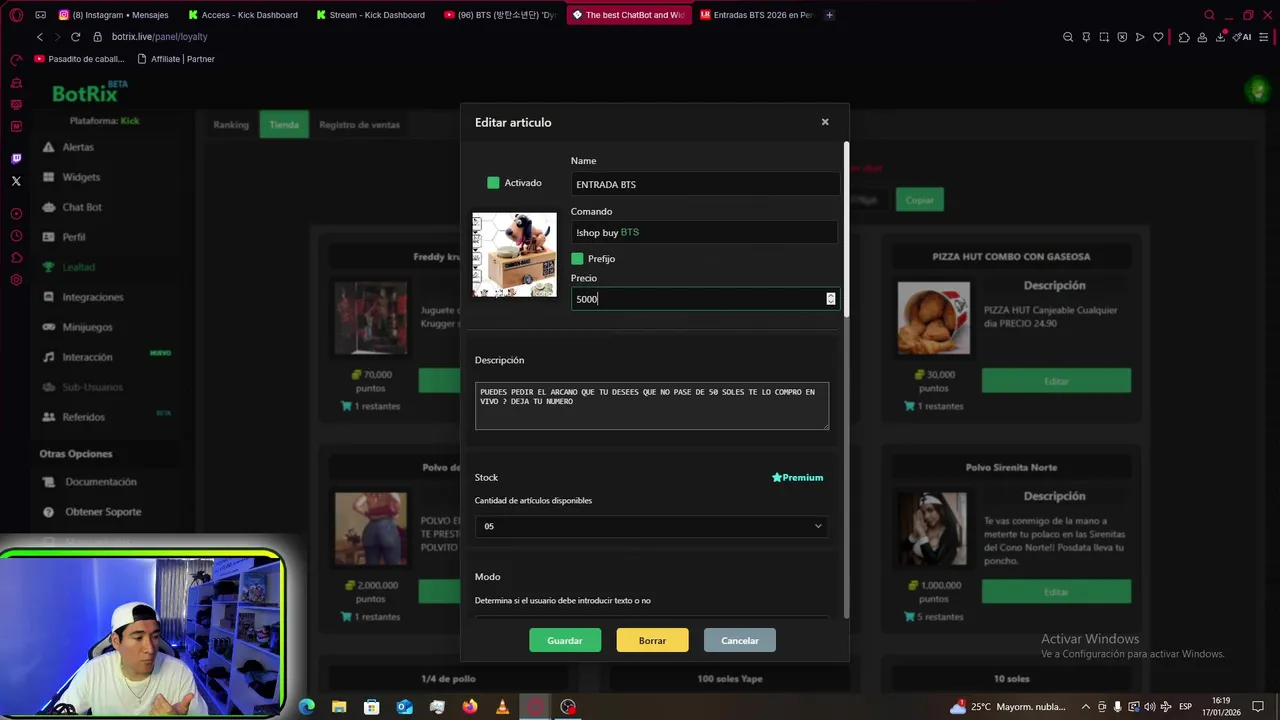This screenshot has height=720, width=1280.
Task: Click Editar on Polvo Sirenita Norte card
Action: click(1056, 592)
